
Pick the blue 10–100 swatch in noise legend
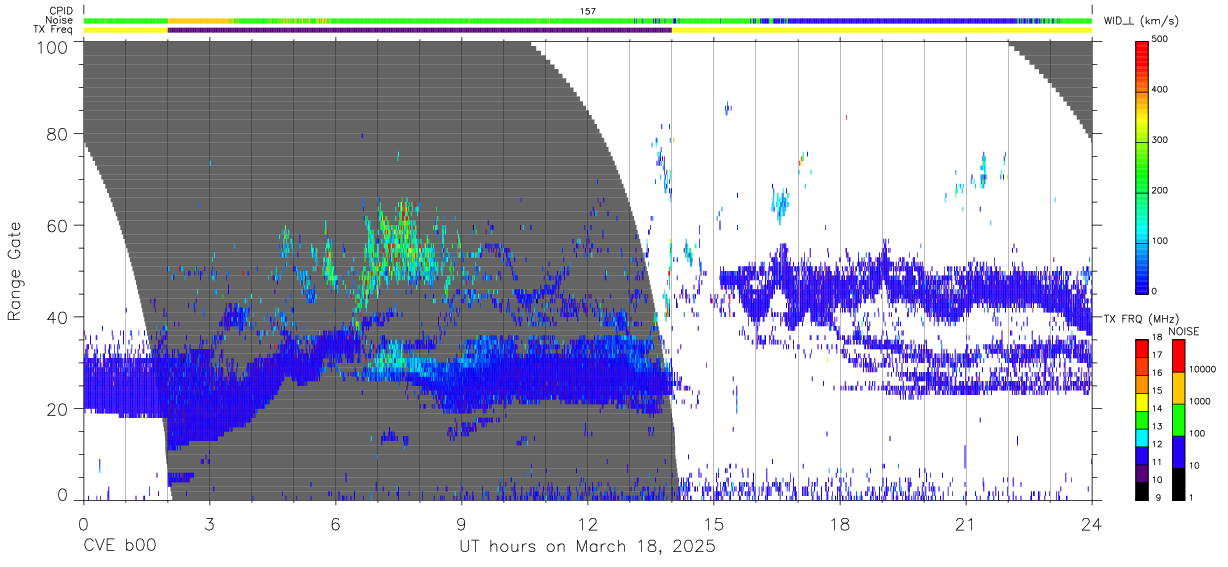tap(1177, 451)
